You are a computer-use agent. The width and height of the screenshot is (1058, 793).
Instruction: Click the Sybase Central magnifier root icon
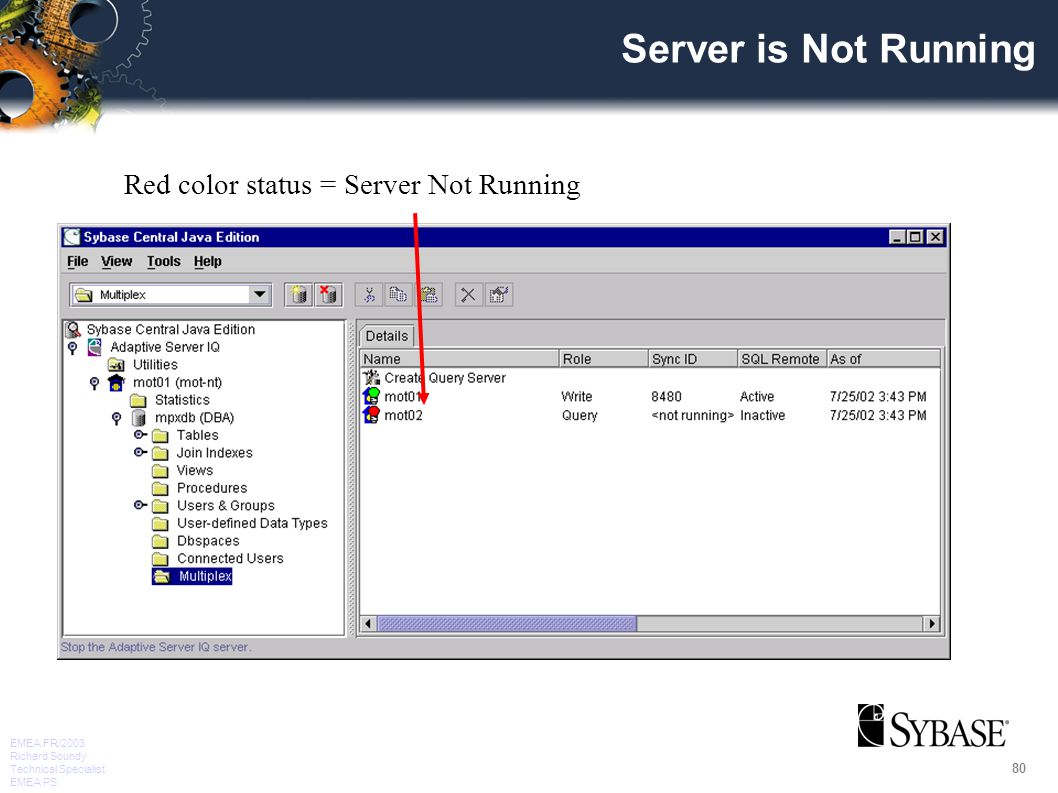(73, 329)
